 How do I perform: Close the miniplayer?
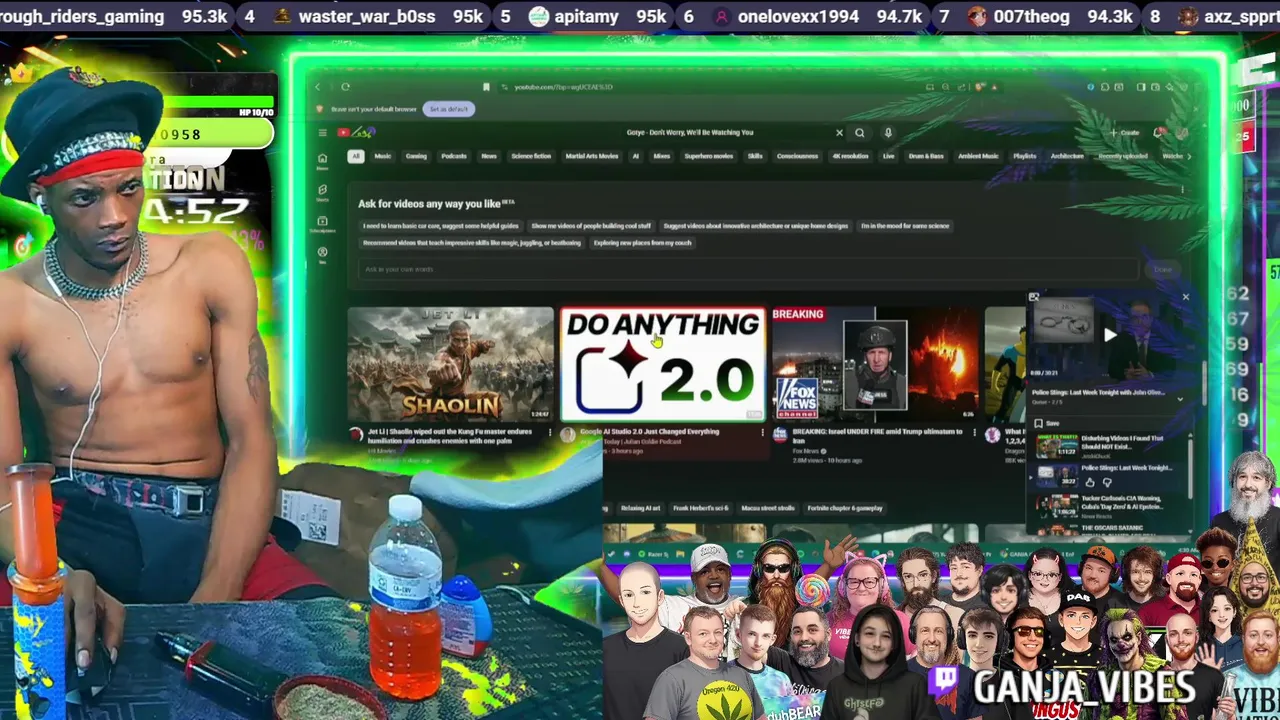[x=1186, y=297]
